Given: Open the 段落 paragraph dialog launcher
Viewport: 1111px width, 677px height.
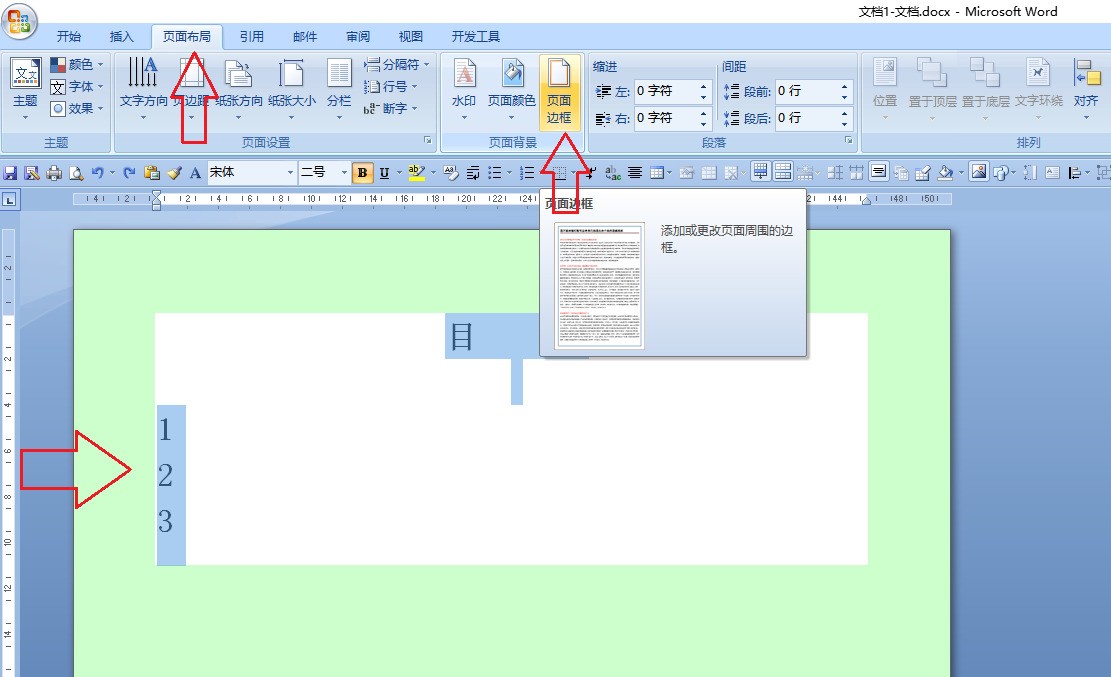Looking at the screenshot, I should click(x=848, y=140).
